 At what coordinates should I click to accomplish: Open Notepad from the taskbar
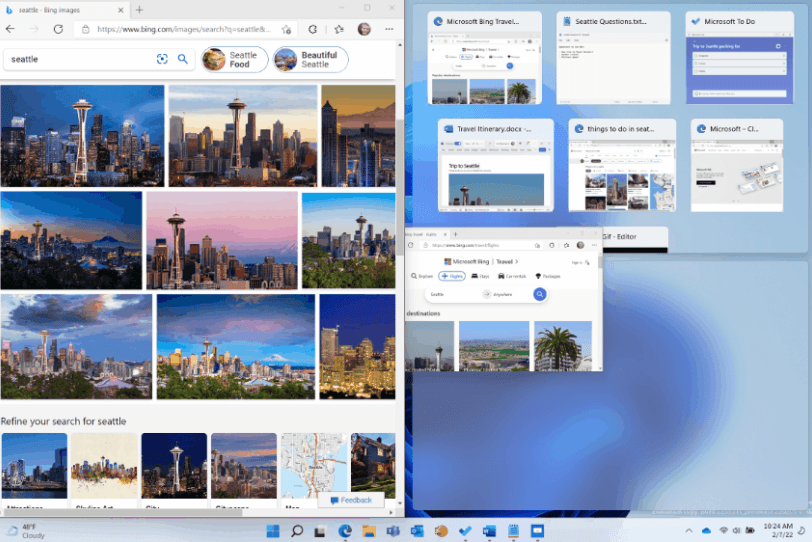(513, 531)
